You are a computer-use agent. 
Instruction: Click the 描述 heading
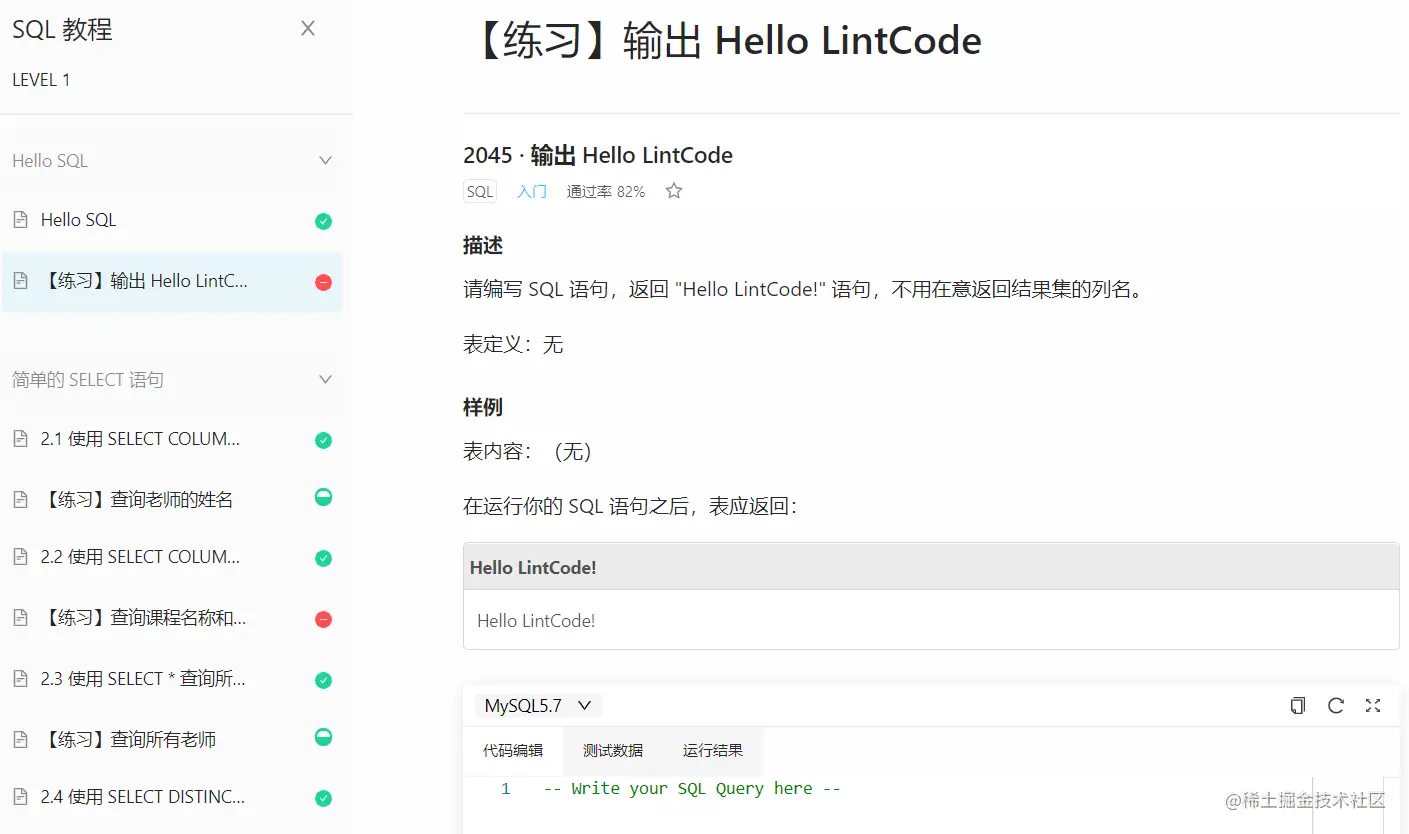coord(483,245)
